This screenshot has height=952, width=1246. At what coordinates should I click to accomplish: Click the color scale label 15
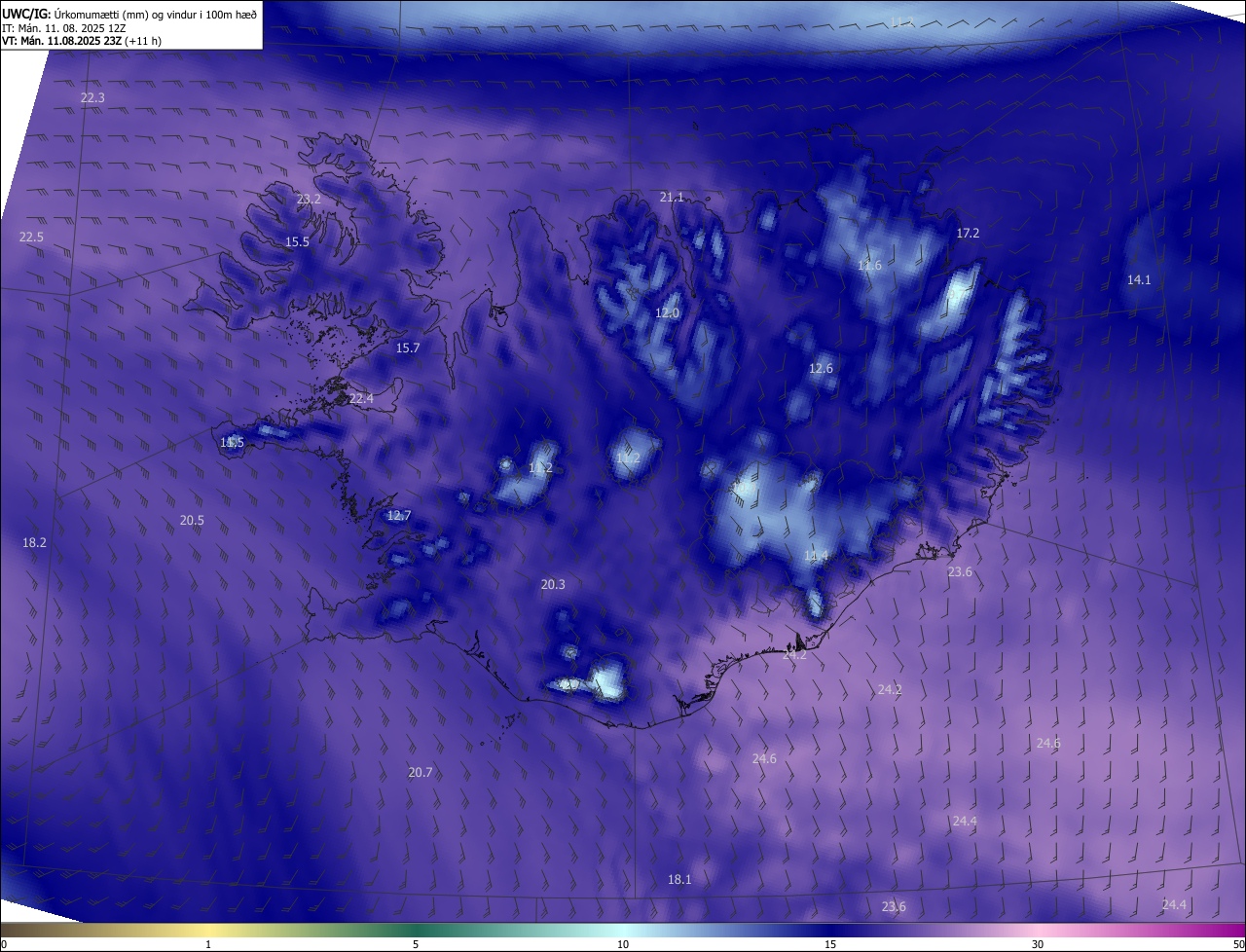click(x=830, y=944)
